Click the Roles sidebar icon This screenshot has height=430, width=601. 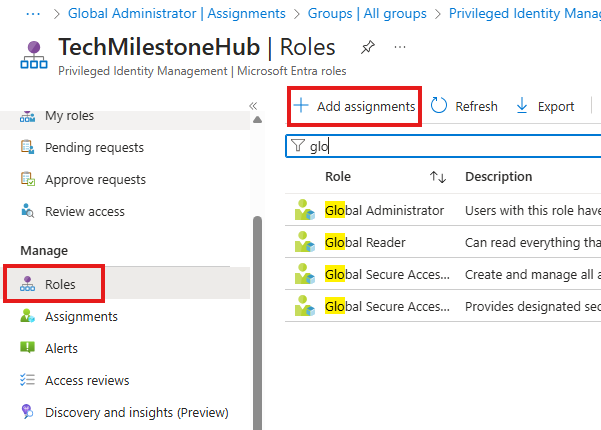coord(27,284)
